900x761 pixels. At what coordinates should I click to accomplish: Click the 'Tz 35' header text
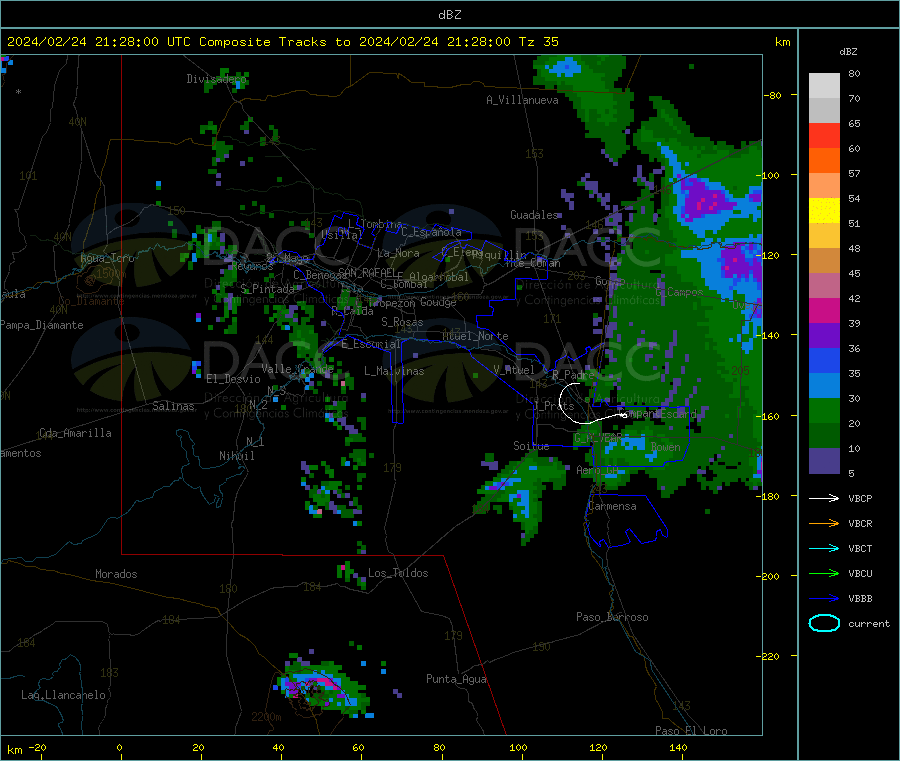click(538, 42)
